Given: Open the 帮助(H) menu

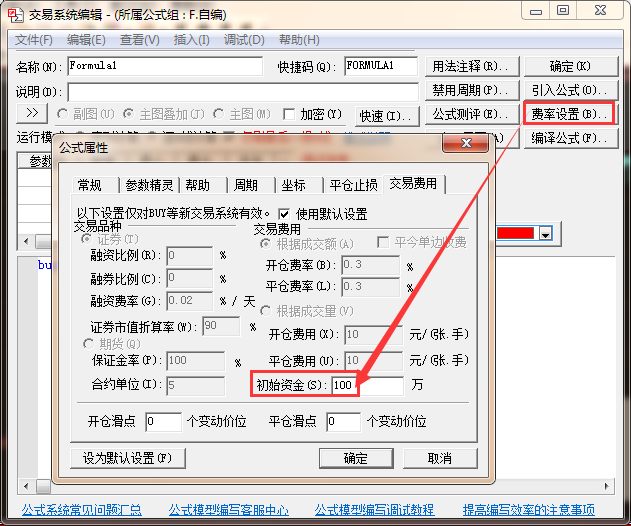Looking at the screenshot, I should pyautogui.click(x=299, y=40).
